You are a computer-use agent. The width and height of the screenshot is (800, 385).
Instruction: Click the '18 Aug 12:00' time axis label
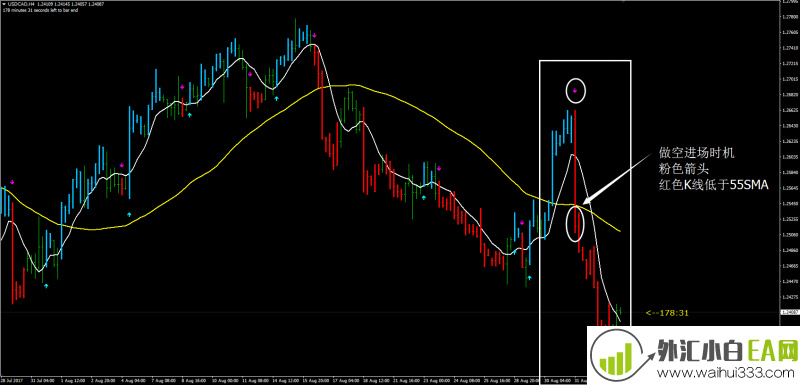pos(376,380)
